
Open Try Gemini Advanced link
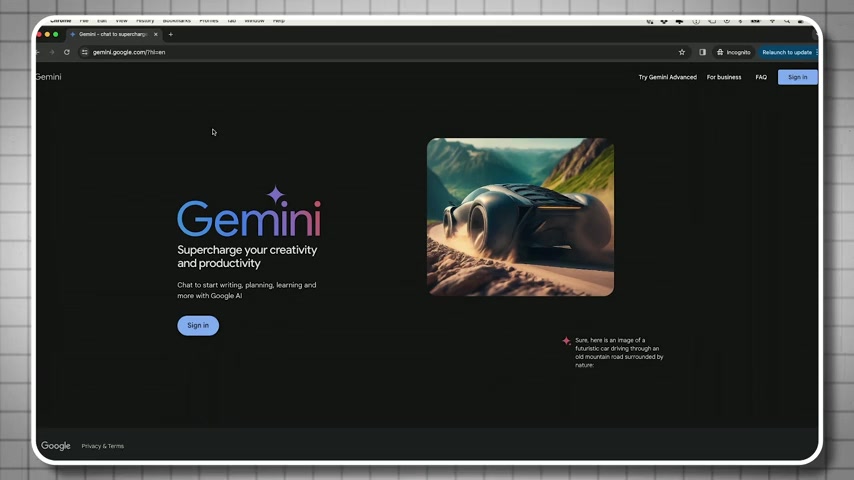[x=667, y=77]
